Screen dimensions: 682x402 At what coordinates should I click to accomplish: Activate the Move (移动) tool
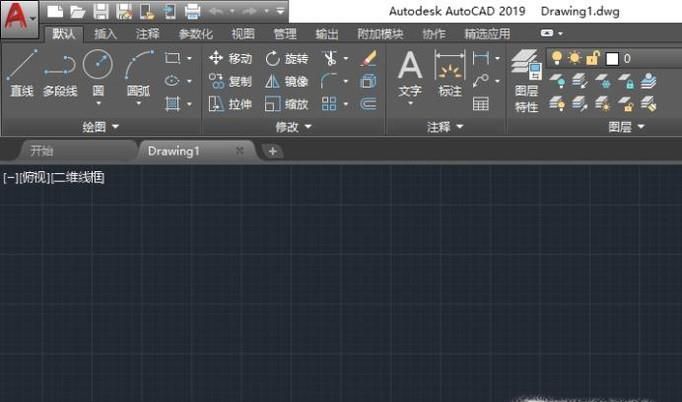(230, 59)
